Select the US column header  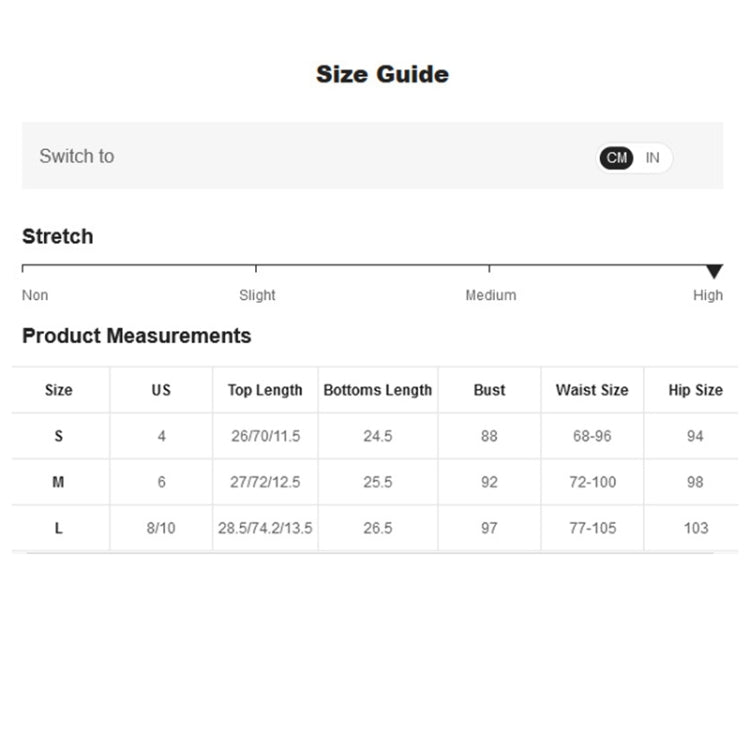(x=161, y=390)
